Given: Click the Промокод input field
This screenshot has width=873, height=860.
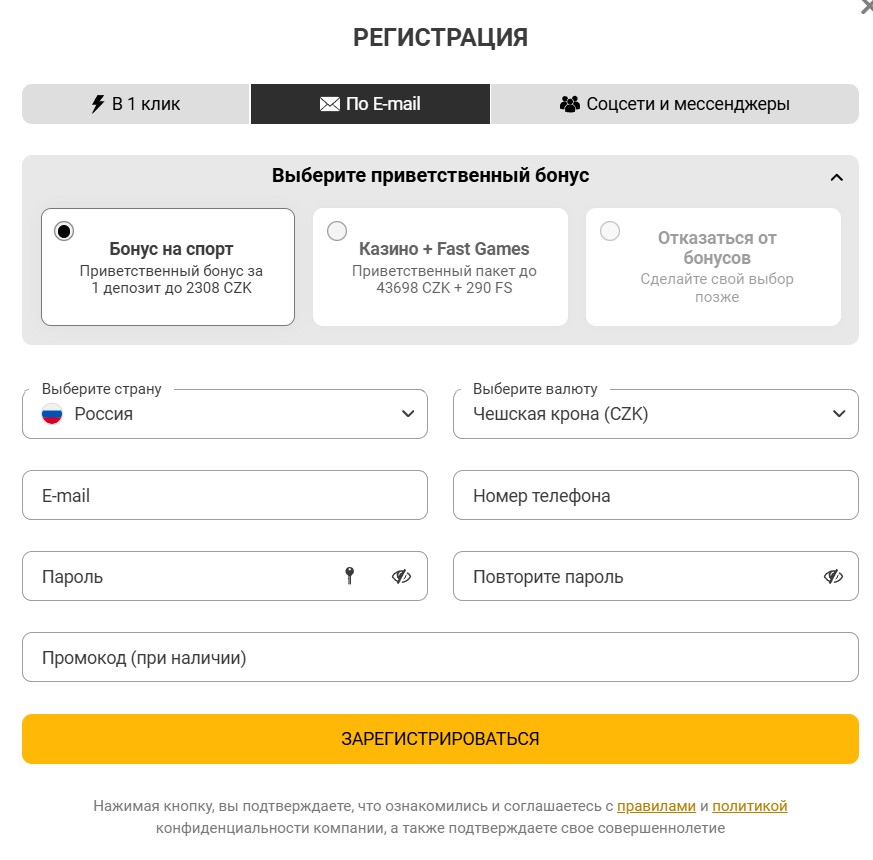Looking at the screenshot, I should tap(440, 656).
